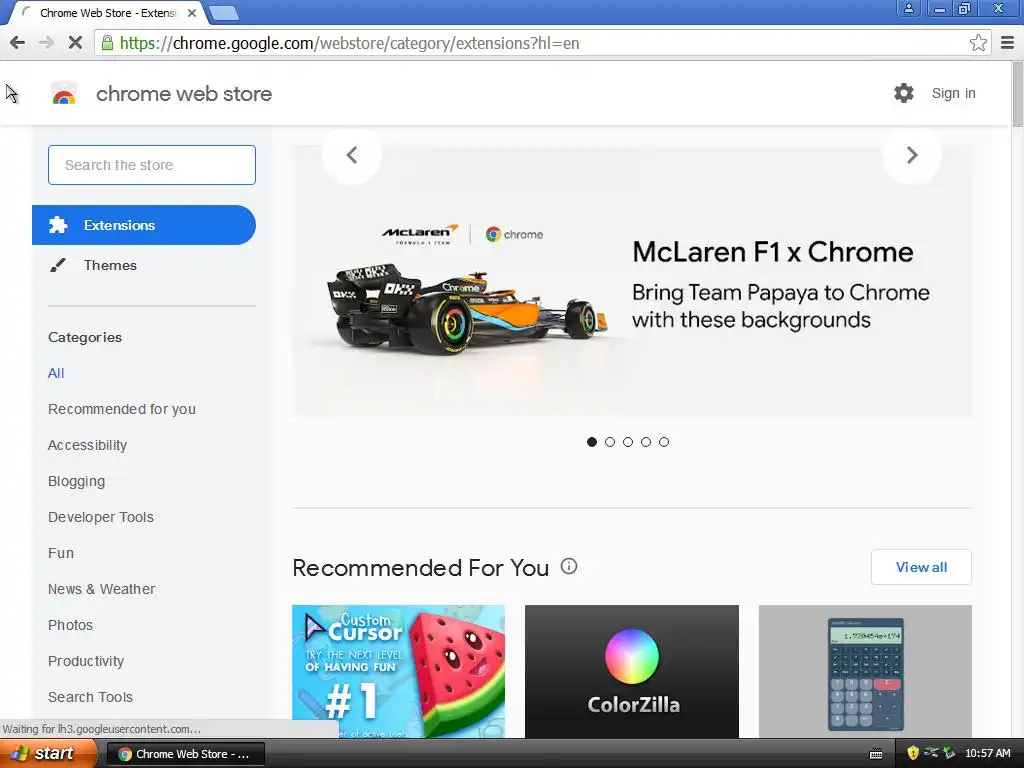1024x768 pixels.
Task: Focus the Search the store field
Action: pos(152,165)
